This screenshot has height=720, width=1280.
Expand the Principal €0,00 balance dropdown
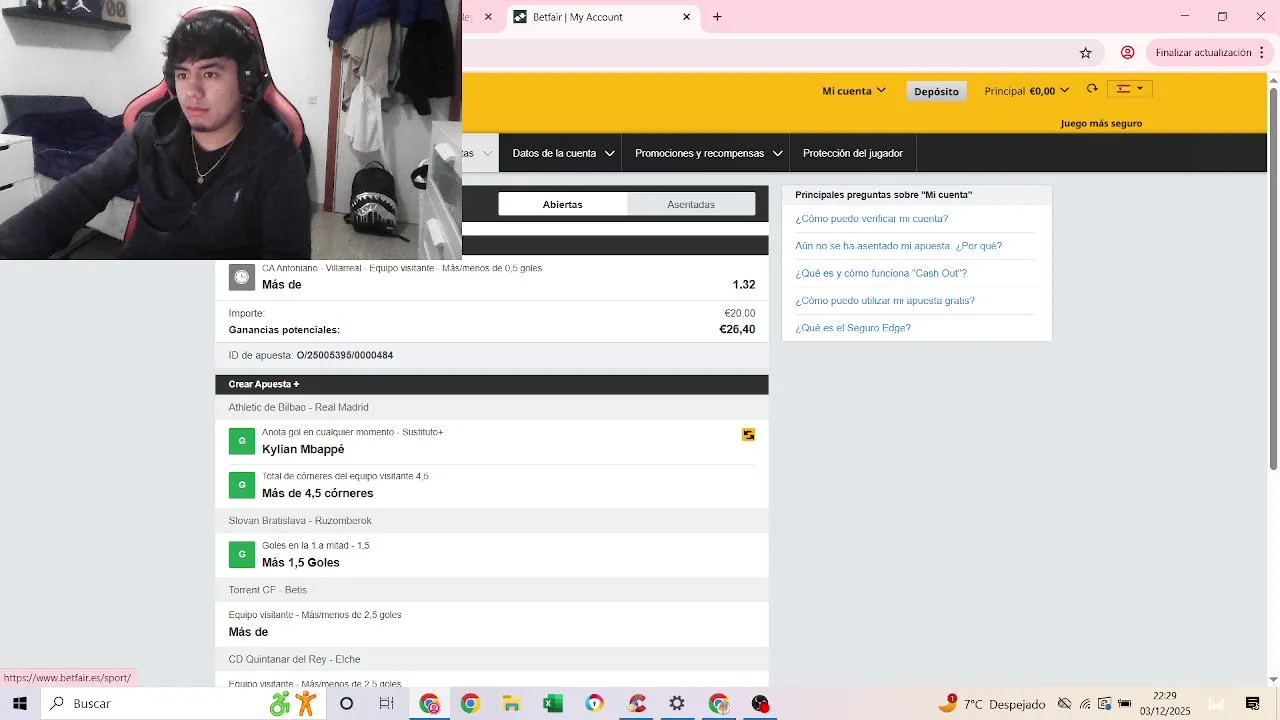pyautogui.click(x=1026, y=91)
